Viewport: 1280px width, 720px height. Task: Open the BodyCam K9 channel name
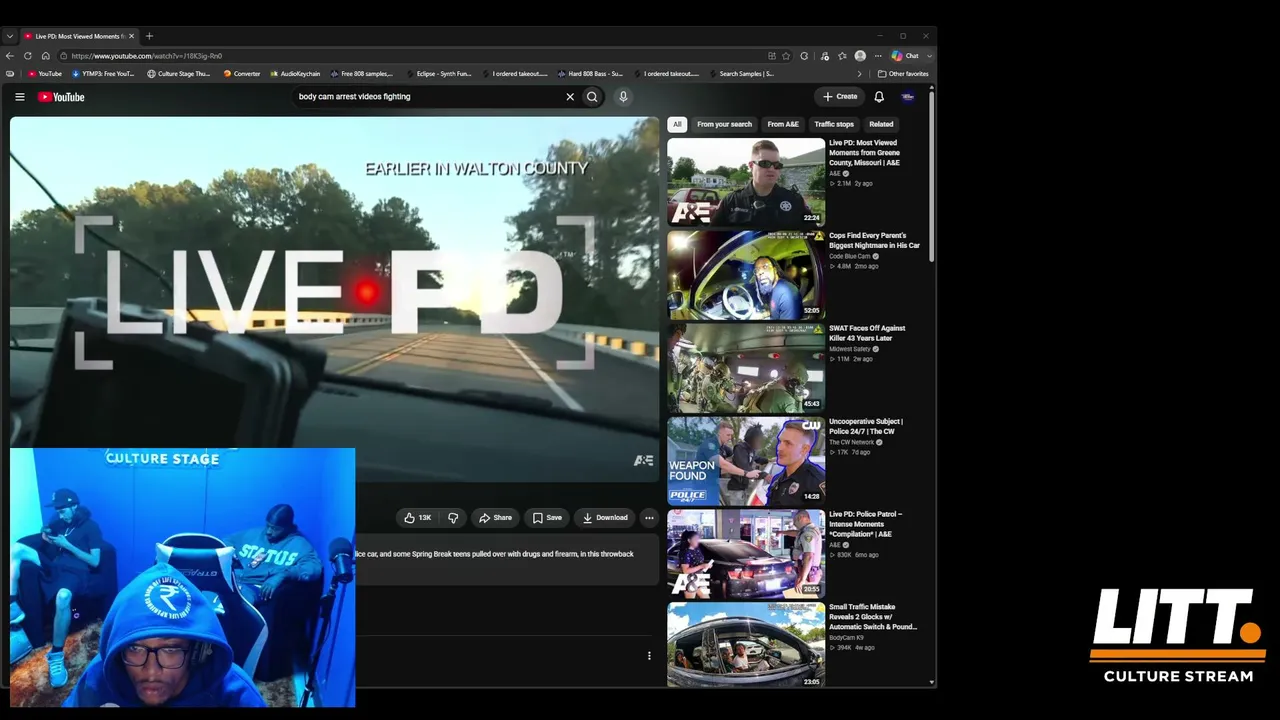pos(847,638)
